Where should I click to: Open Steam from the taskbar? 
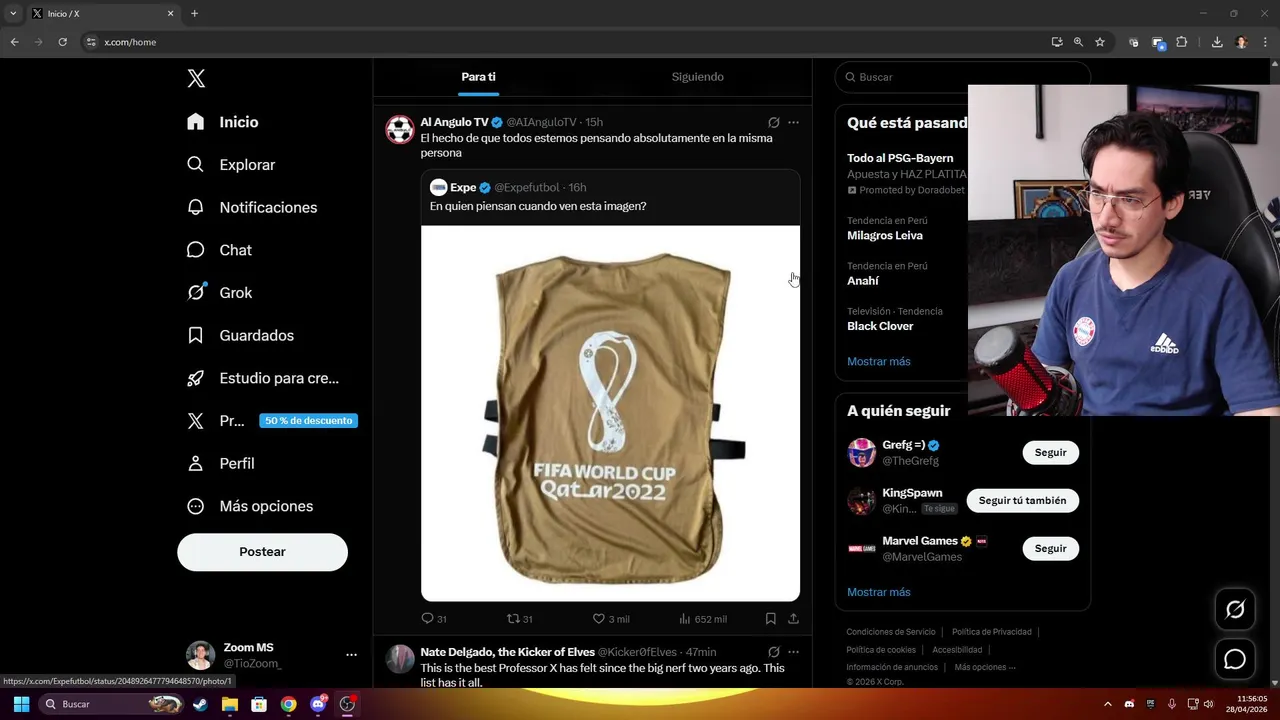[200, 704]
